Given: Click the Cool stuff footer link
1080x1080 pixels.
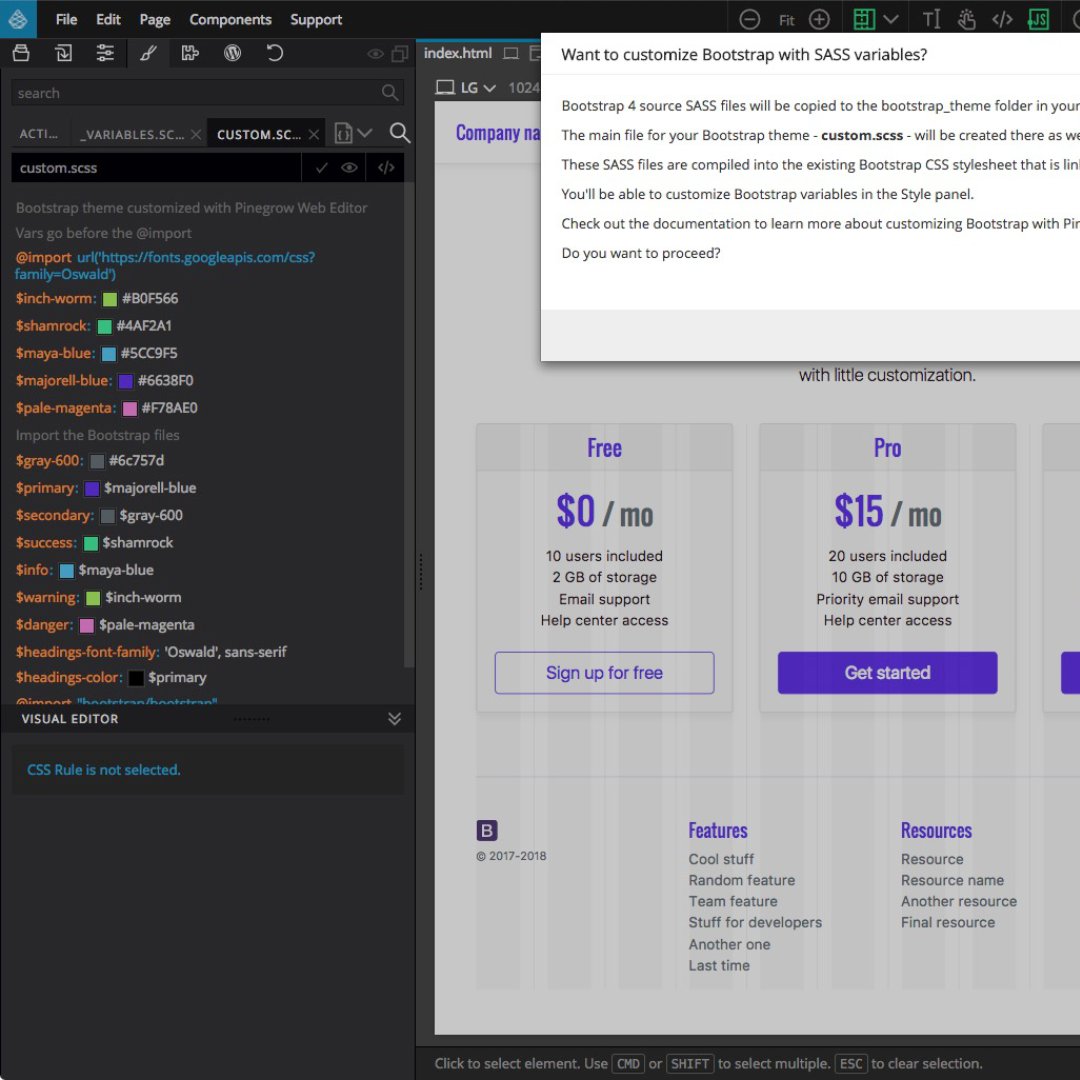Looking at the screenshot, I should 721,859.
